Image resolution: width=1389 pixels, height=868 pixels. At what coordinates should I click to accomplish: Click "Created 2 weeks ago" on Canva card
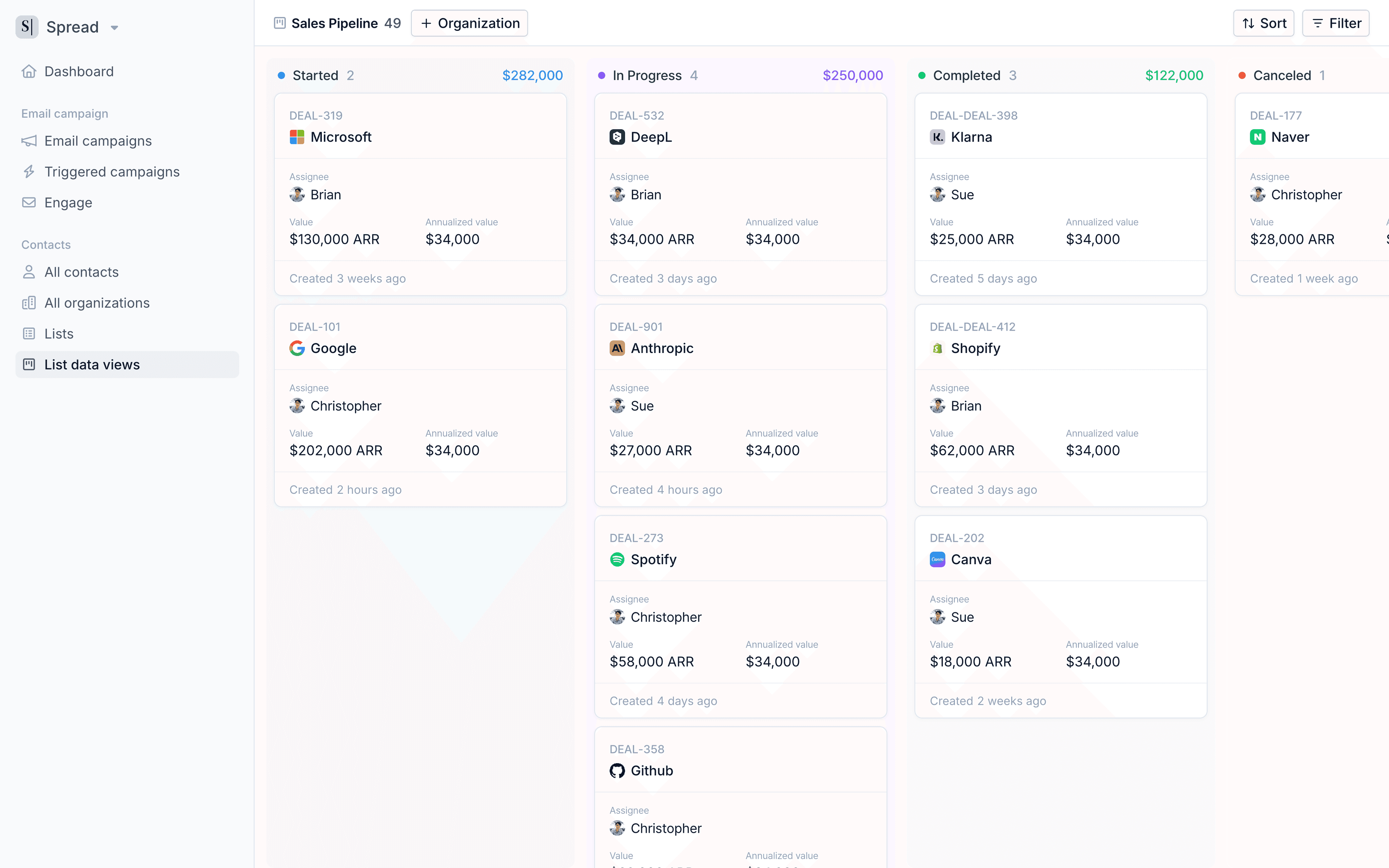(988, 701)
